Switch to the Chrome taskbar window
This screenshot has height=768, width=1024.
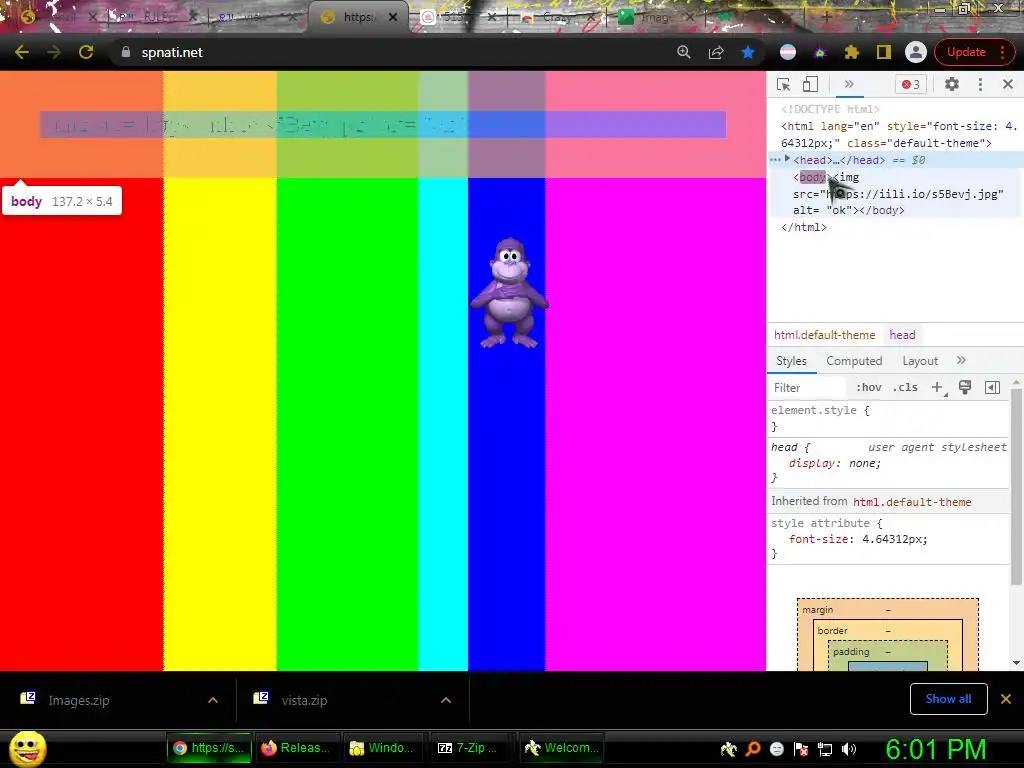point(210,748)
